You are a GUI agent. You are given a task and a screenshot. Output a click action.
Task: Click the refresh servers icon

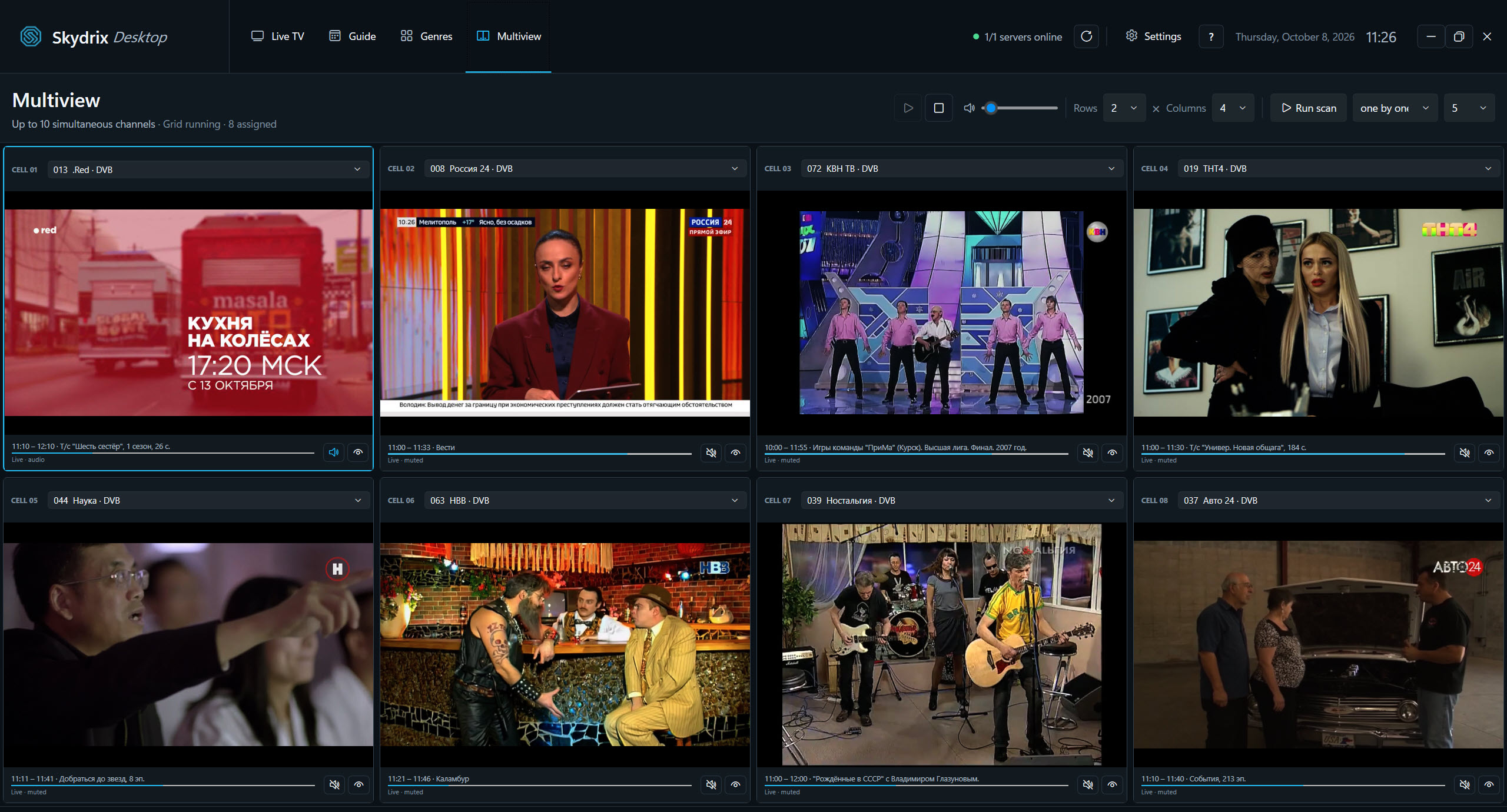pyautogui.click(x=1086, y=36)
